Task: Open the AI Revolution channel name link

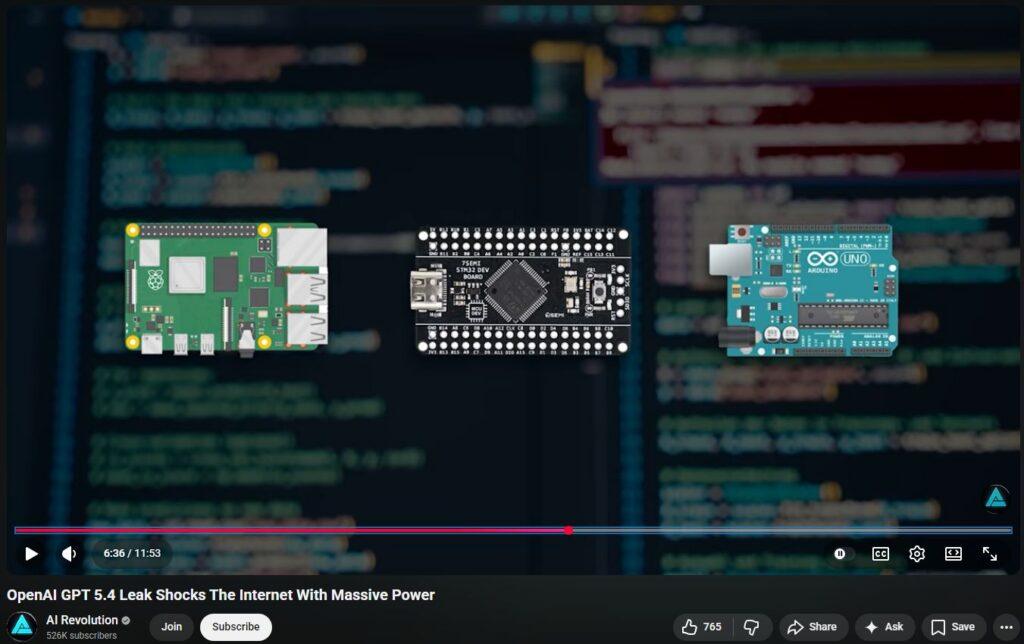Action: pos(82,620)
